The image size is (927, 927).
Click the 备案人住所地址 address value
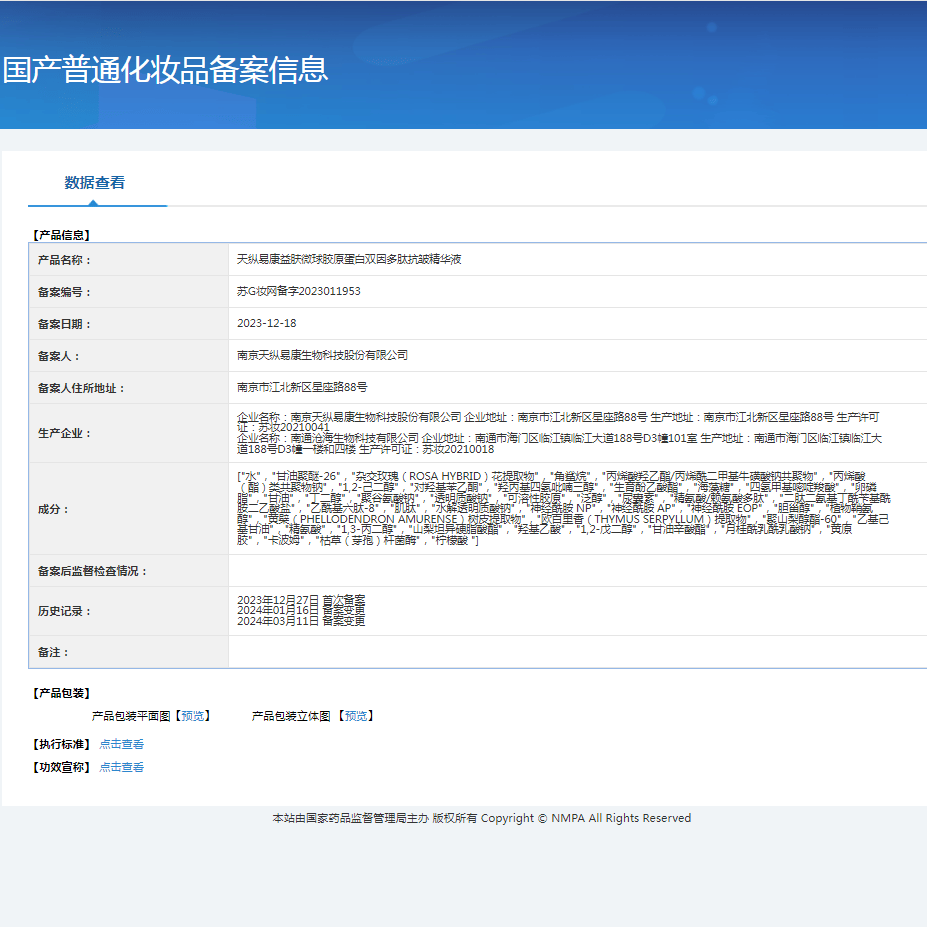[301, 387]
